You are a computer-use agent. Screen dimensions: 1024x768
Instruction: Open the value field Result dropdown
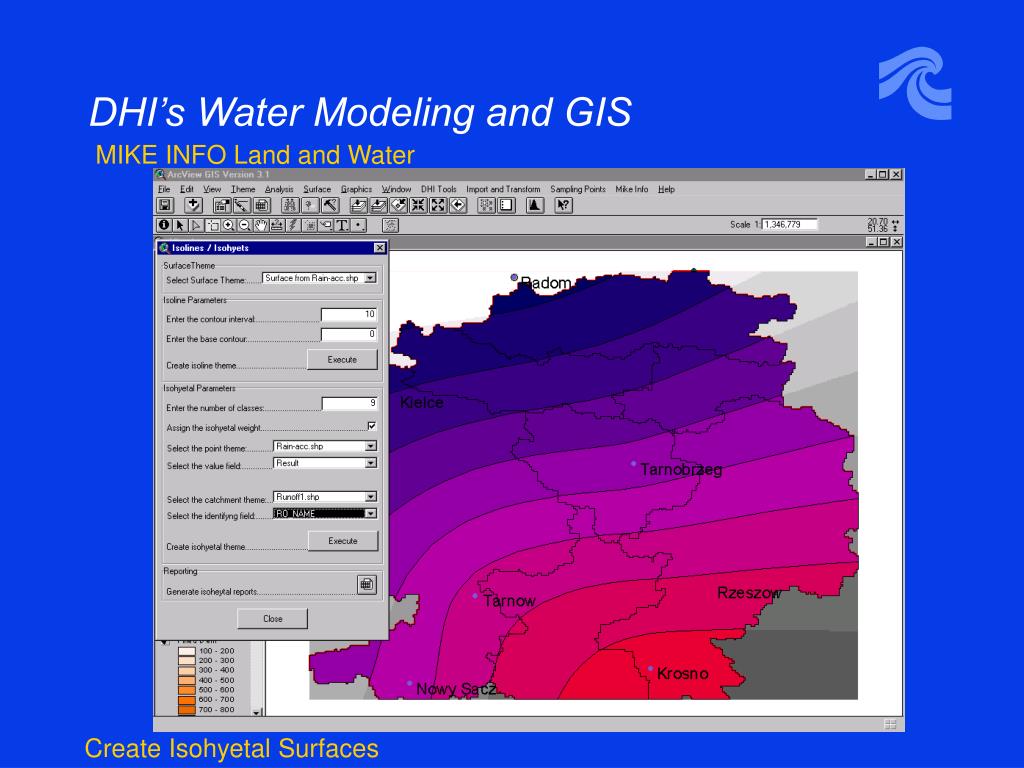coord(370,463)
